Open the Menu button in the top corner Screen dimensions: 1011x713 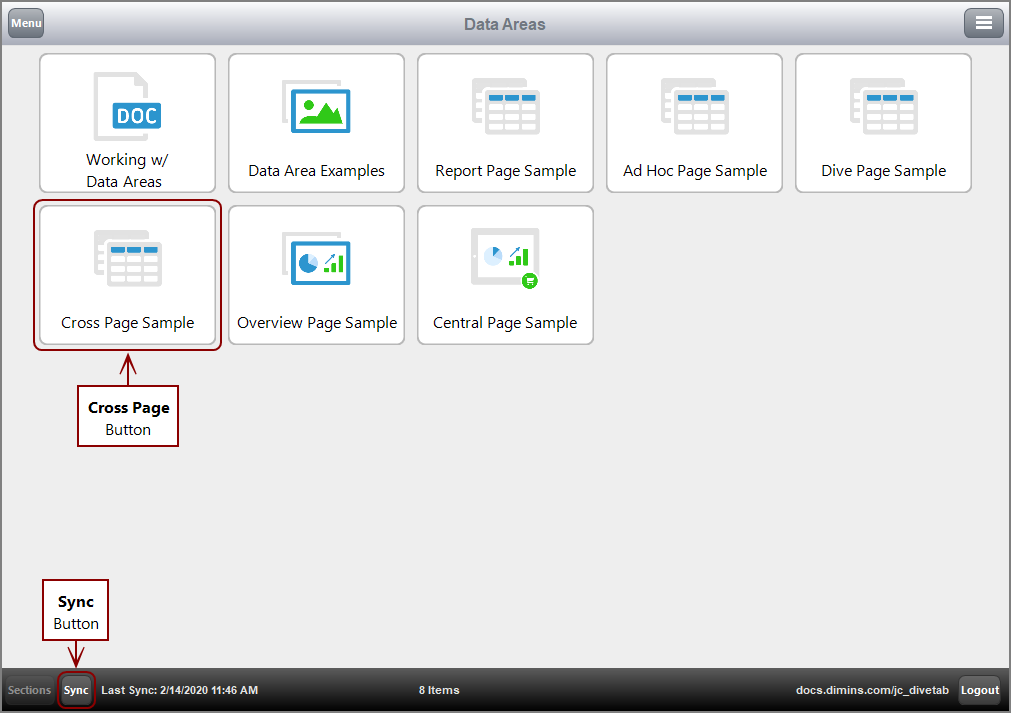pos(25,22)
